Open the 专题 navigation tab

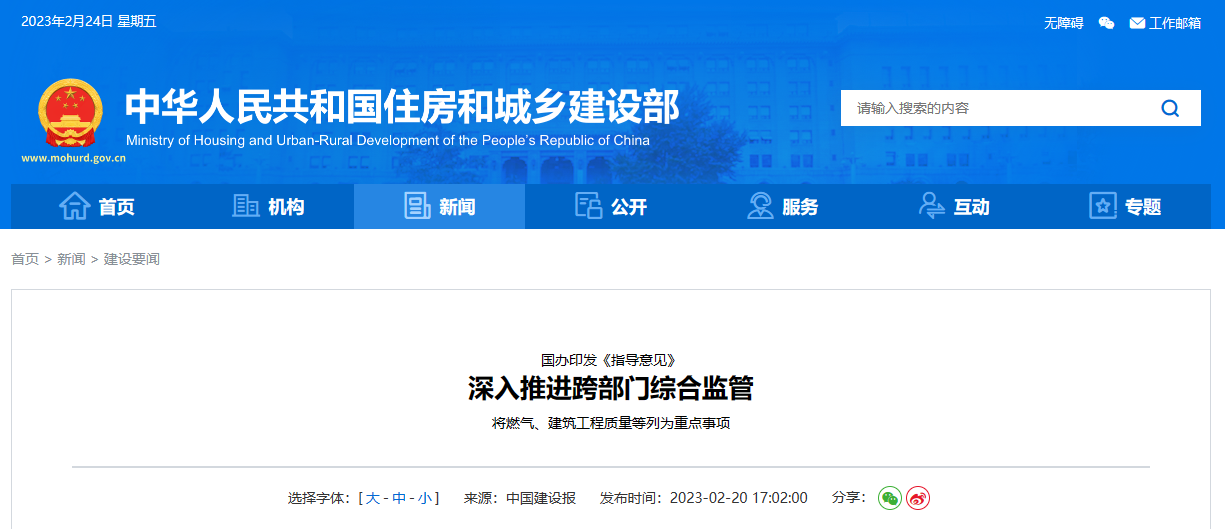click(1125, 207)
